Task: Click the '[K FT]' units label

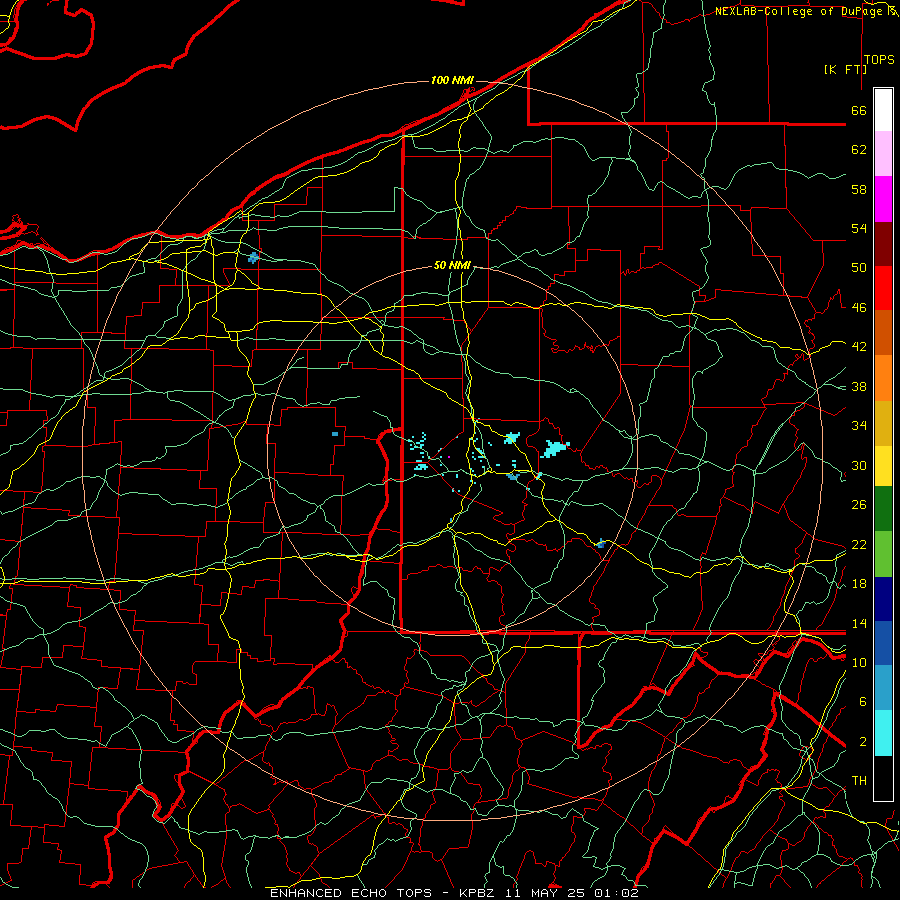Action: click(x=845, y=69)
